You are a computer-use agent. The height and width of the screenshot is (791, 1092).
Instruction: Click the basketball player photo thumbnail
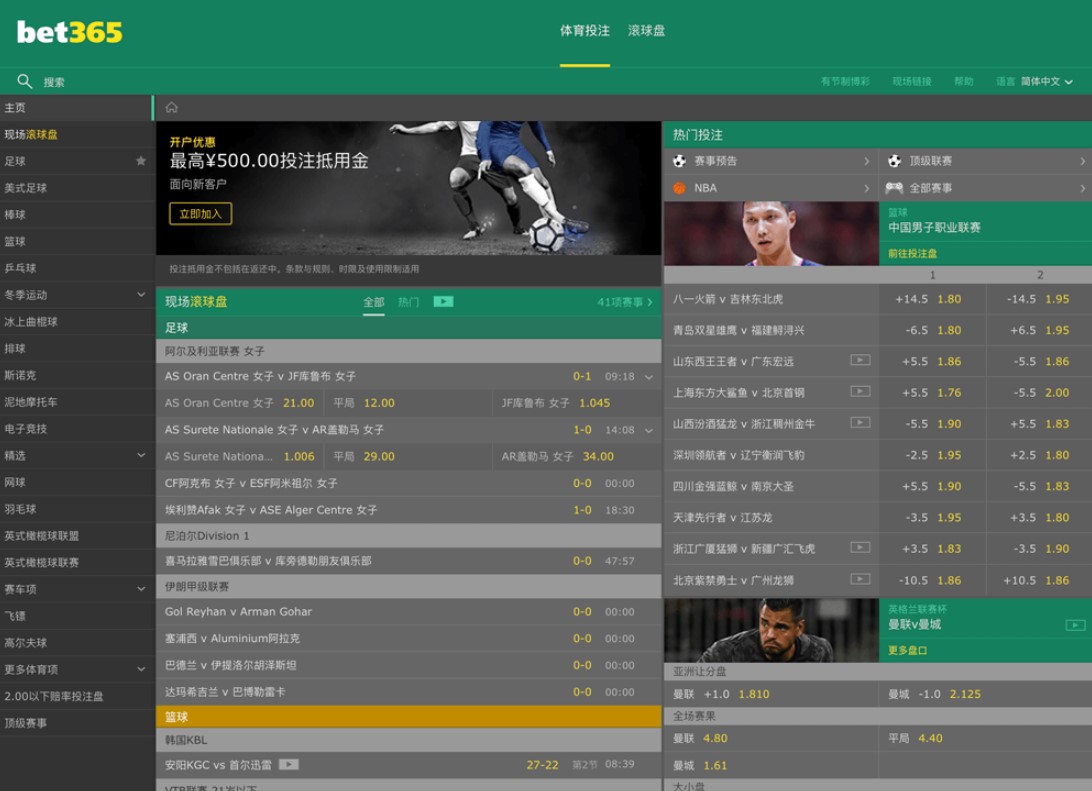point(771,234)
